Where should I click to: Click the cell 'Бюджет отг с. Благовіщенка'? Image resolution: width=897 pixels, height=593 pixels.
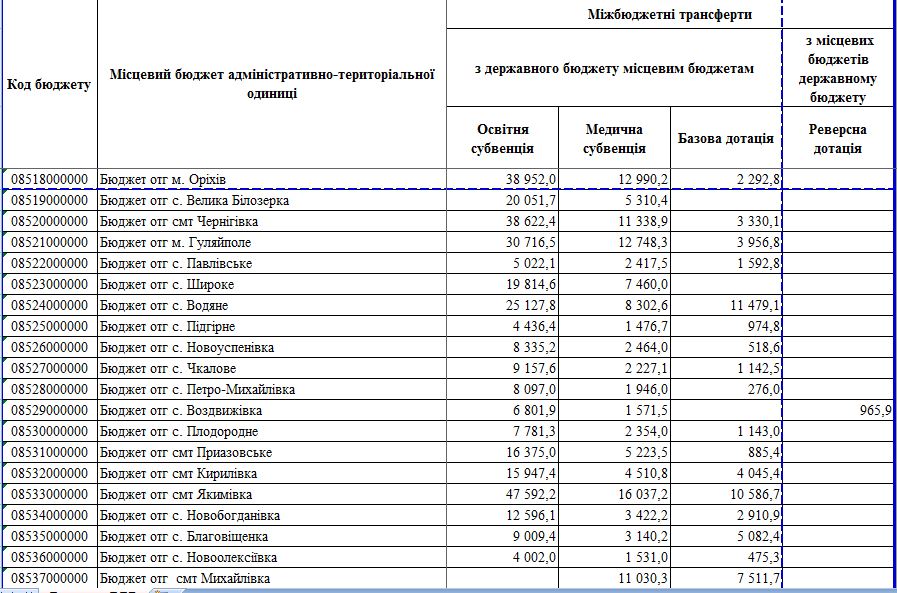point(272,536)
